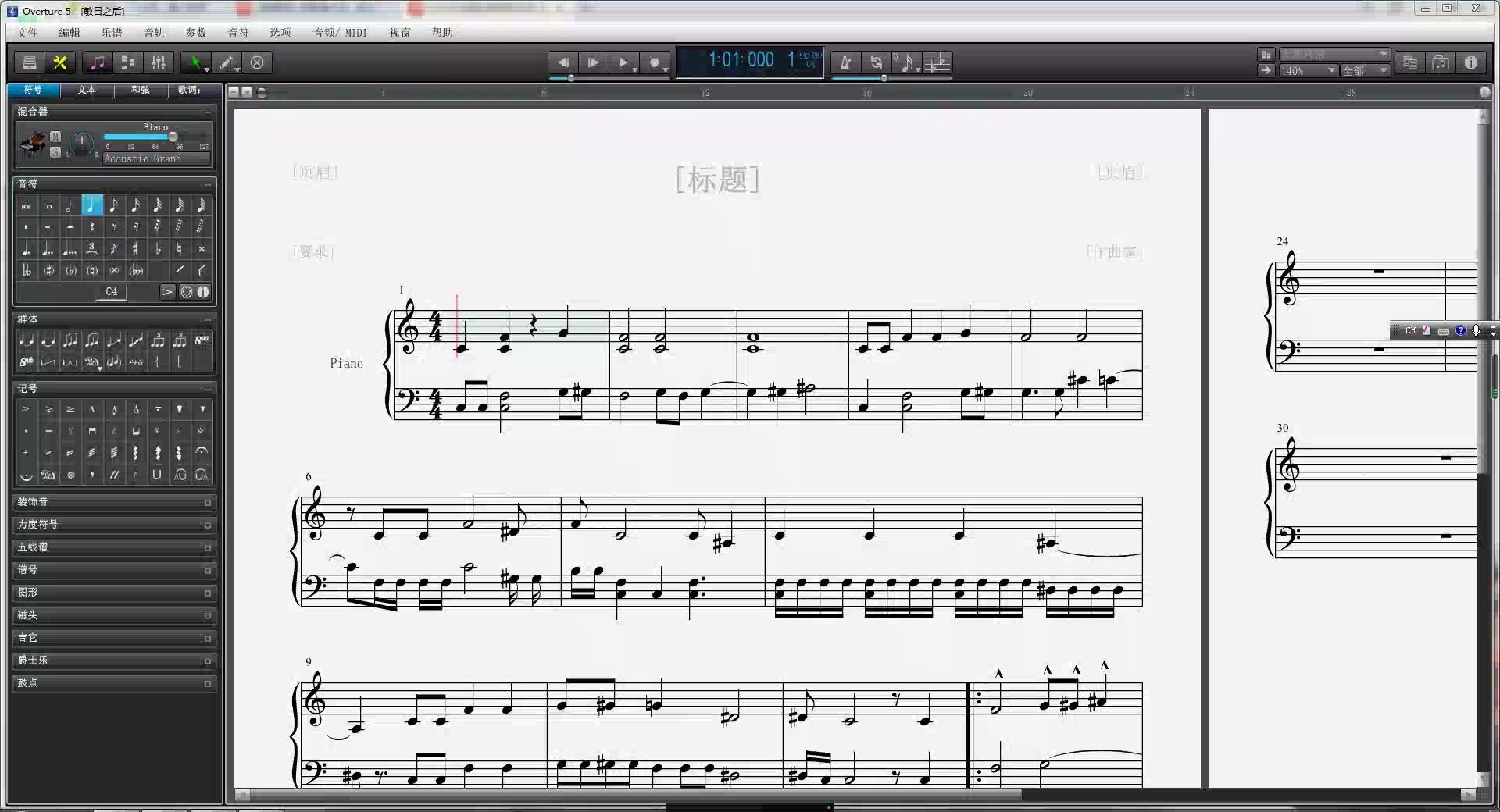Viewport: 1500px width, 812px height.
Task: Open the 140% zoom dropdown
Action: [1308, 70]
